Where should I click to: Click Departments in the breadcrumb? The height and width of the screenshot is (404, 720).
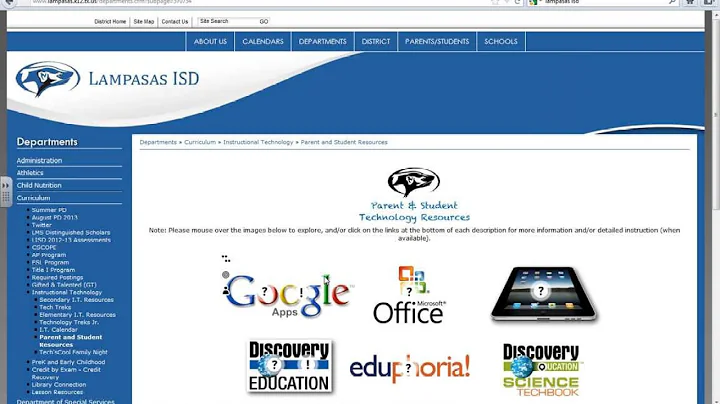(x=158, y=142)
